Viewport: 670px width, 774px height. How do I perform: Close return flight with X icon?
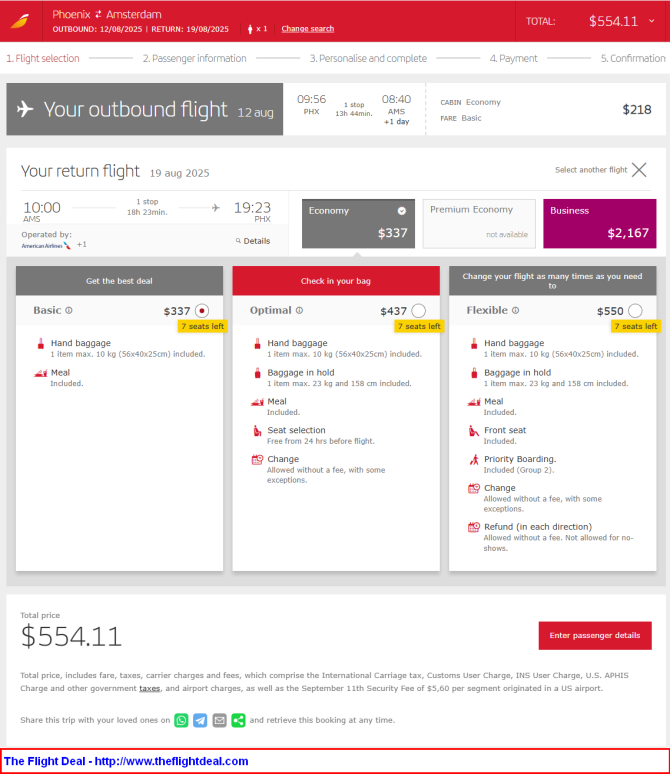(x=639, y=170)
